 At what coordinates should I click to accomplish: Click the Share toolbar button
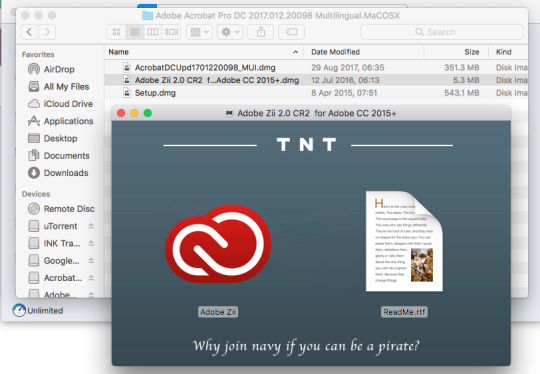[261, 32]
